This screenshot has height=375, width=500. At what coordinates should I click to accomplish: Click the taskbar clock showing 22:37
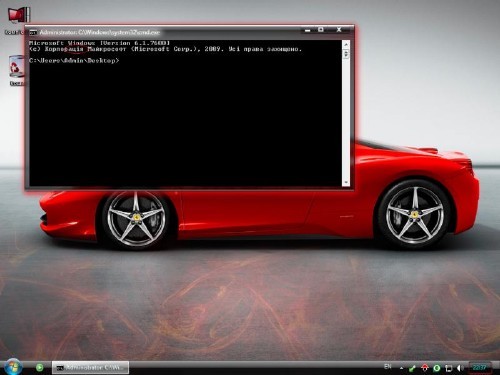(x=480, y=368)
